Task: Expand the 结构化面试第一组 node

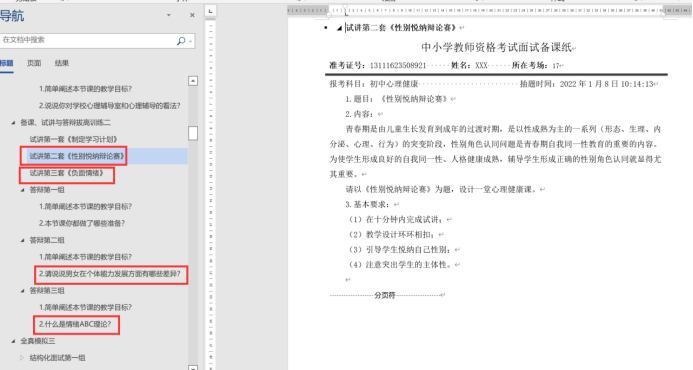Action: (x=22, y=358)
